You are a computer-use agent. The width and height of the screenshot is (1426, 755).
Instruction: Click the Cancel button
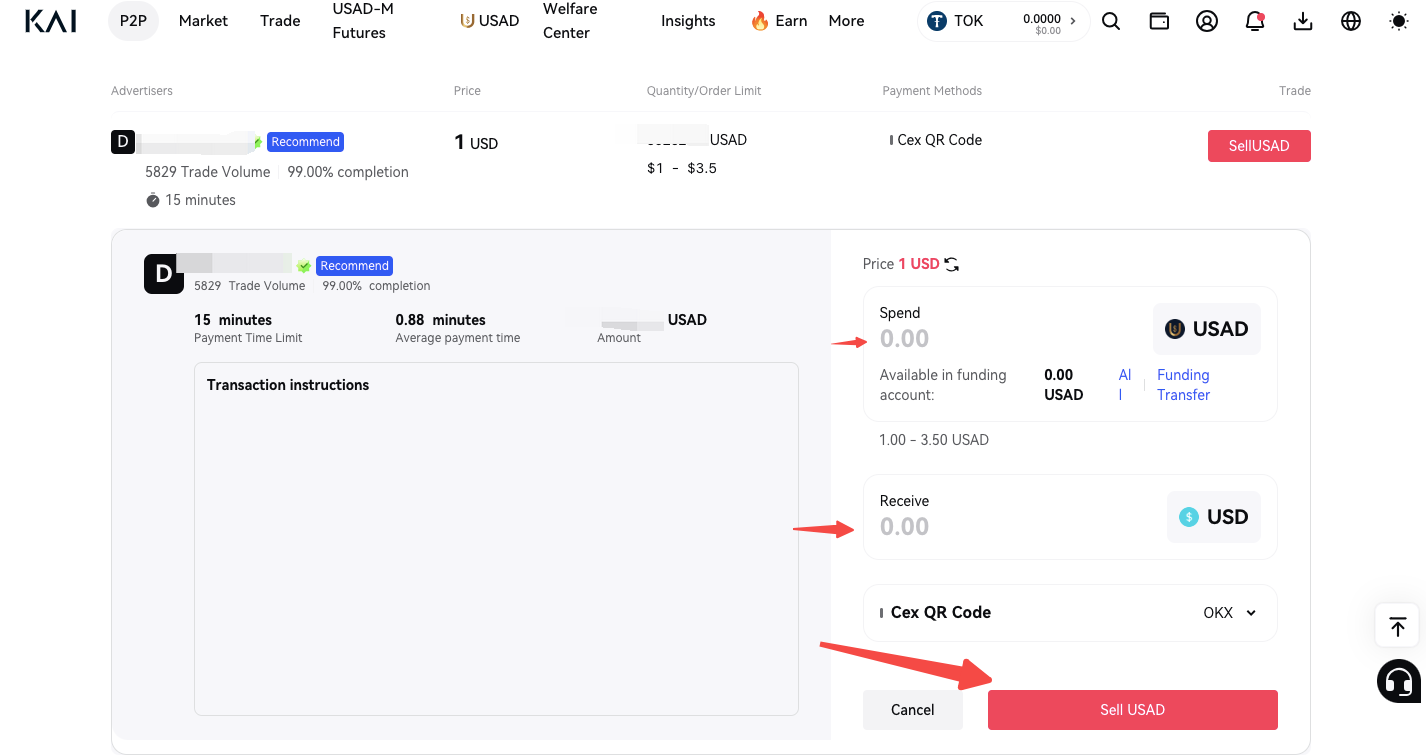point(913,710)
